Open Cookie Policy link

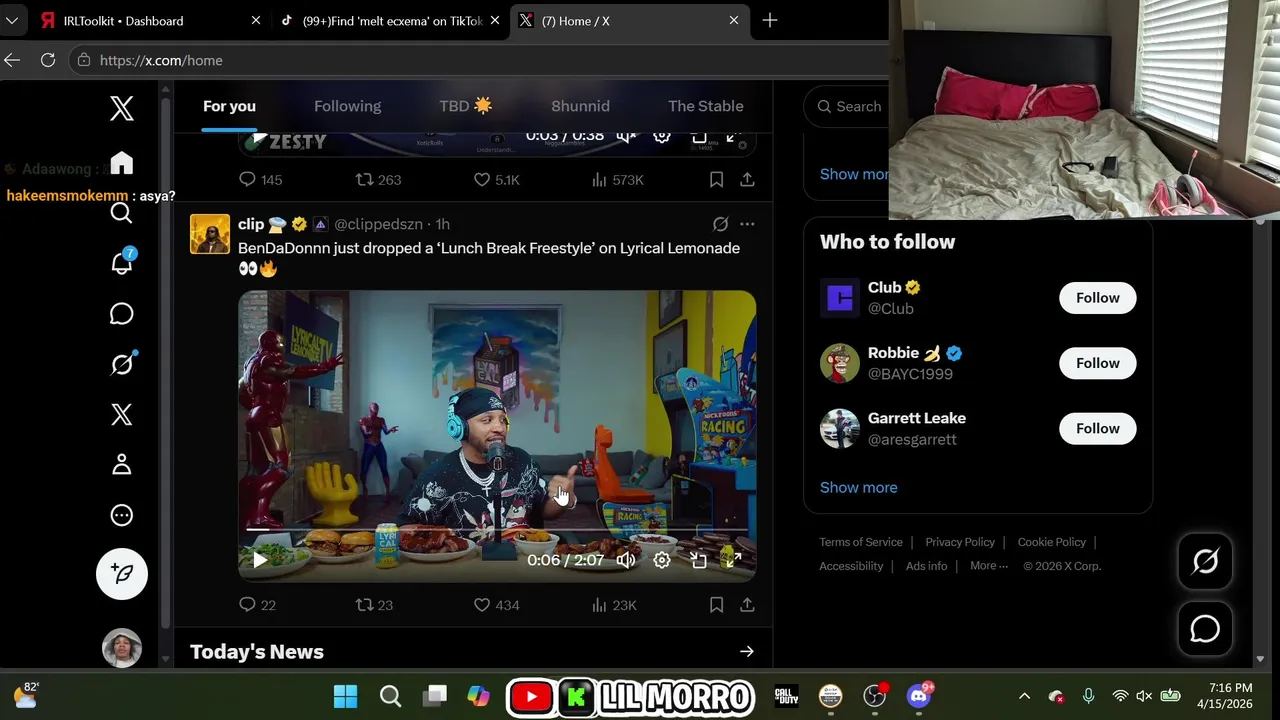1051,542
